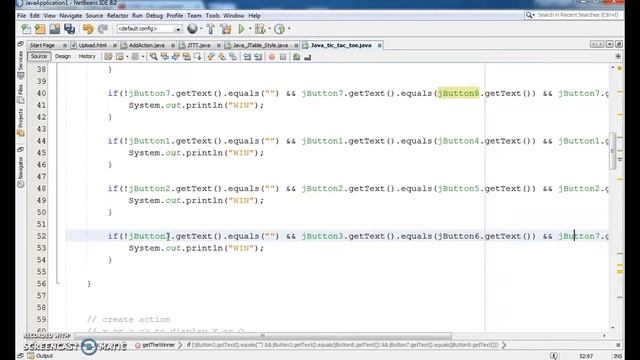The height and width of the screenshot is (360, 640).
Task: Click the Find Next Occurrence icon
Action: tap(176, 57)
